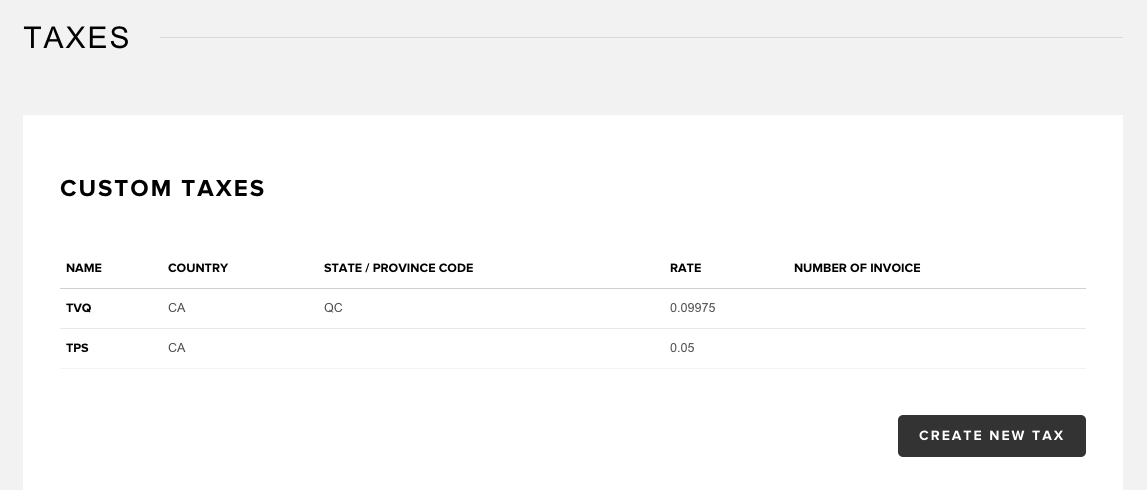Click the empty invoice number cell for TPS

(x=936, y=348)
